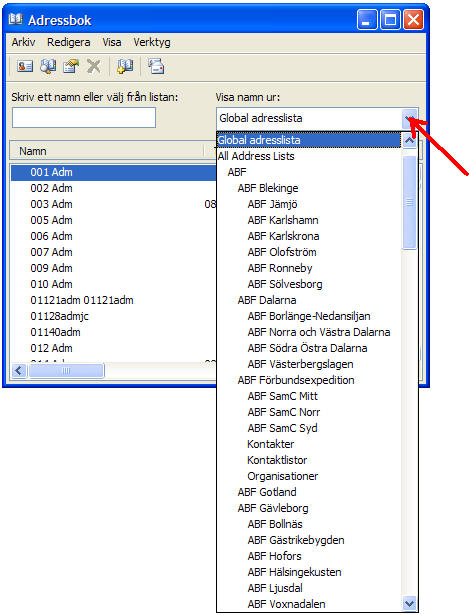Pick ABF Ronneby address list
This screenshot has height=615, width=470.
309,268
